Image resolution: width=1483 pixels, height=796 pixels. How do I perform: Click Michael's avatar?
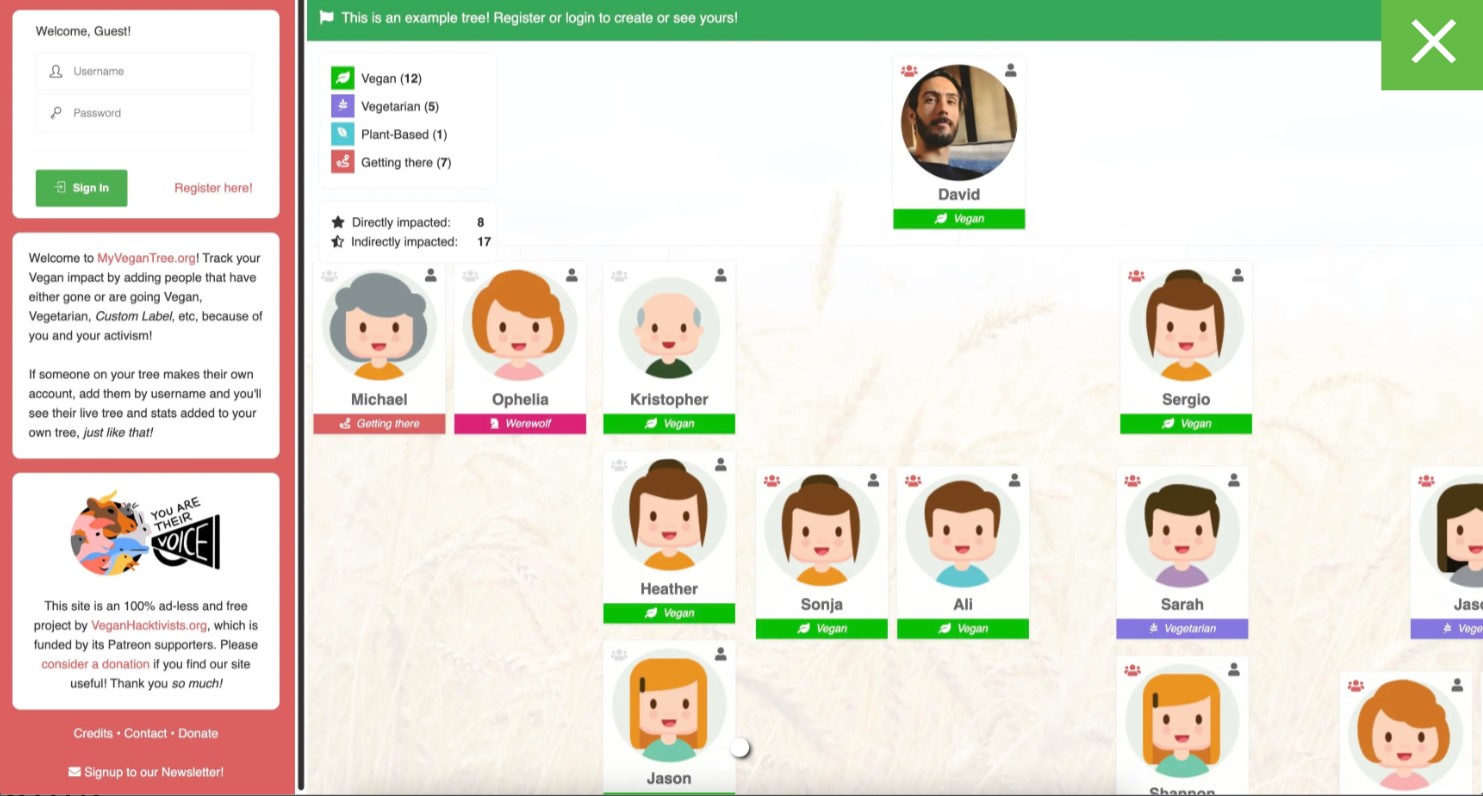379,326
